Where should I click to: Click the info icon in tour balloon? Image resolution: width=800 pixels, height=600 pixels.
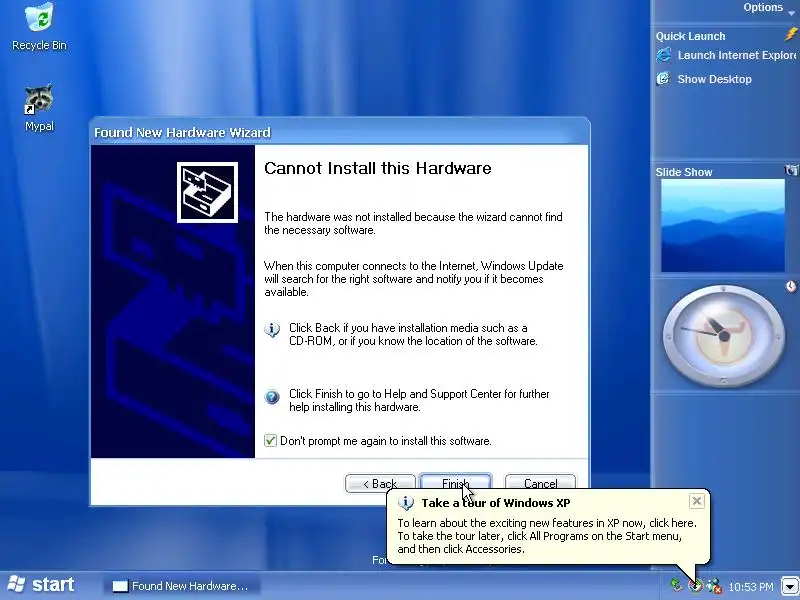click(406, 503)
